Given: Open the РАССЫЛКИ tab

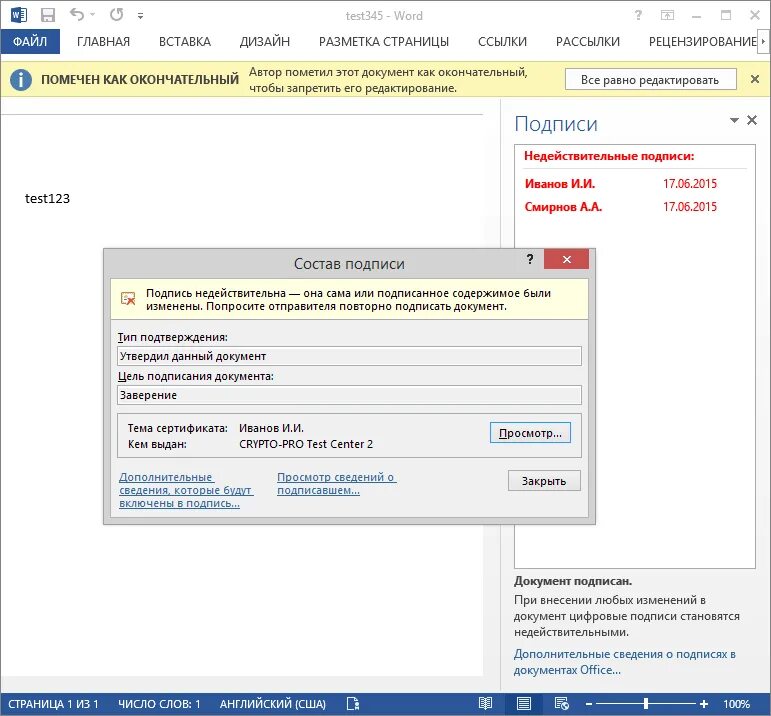Looking at the screenshot, I should (x=588, y=41).
